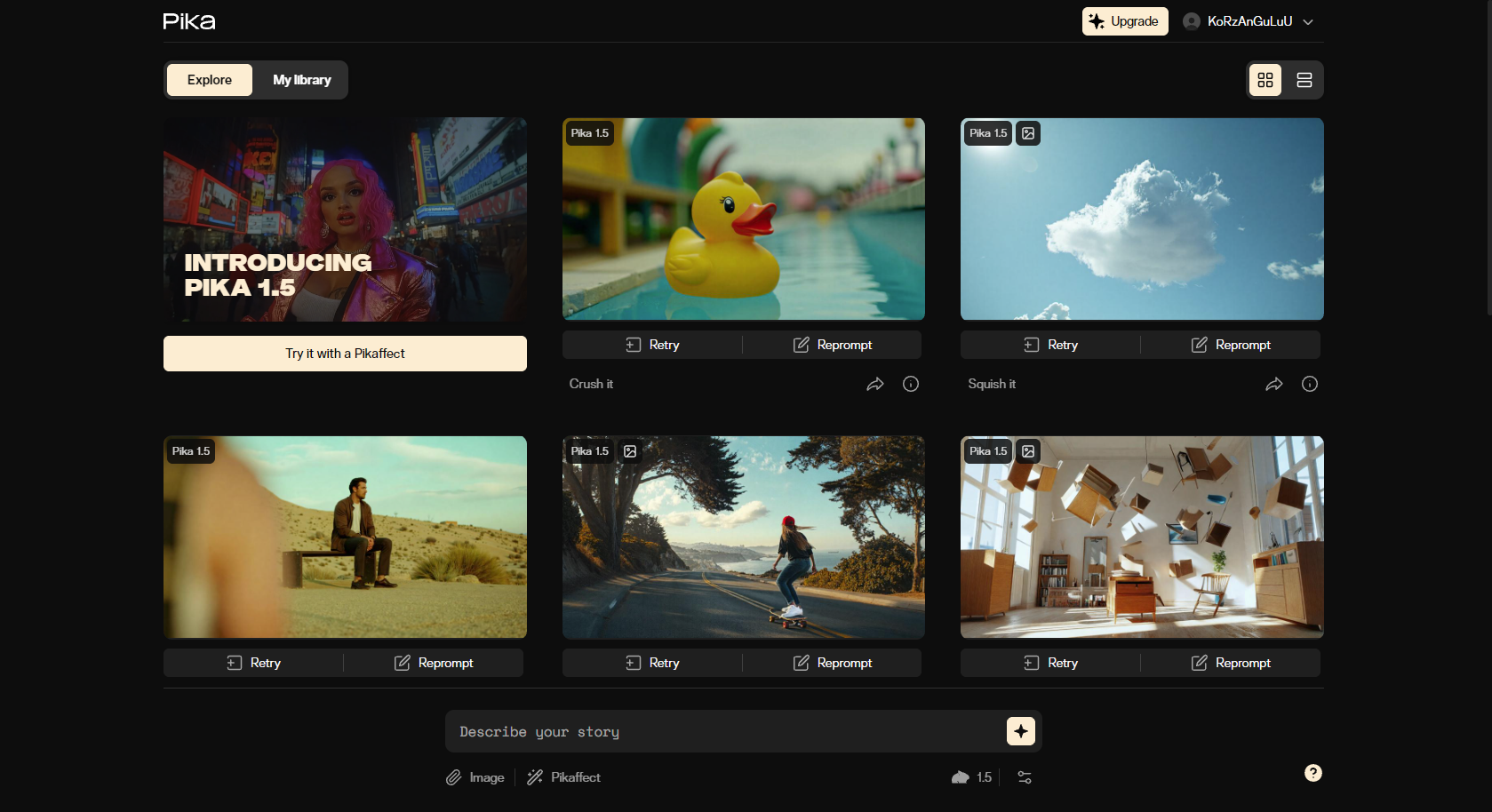Open generation settings sliders icon
This screenshot has height=812, width=1492.
pos(1025,777)
